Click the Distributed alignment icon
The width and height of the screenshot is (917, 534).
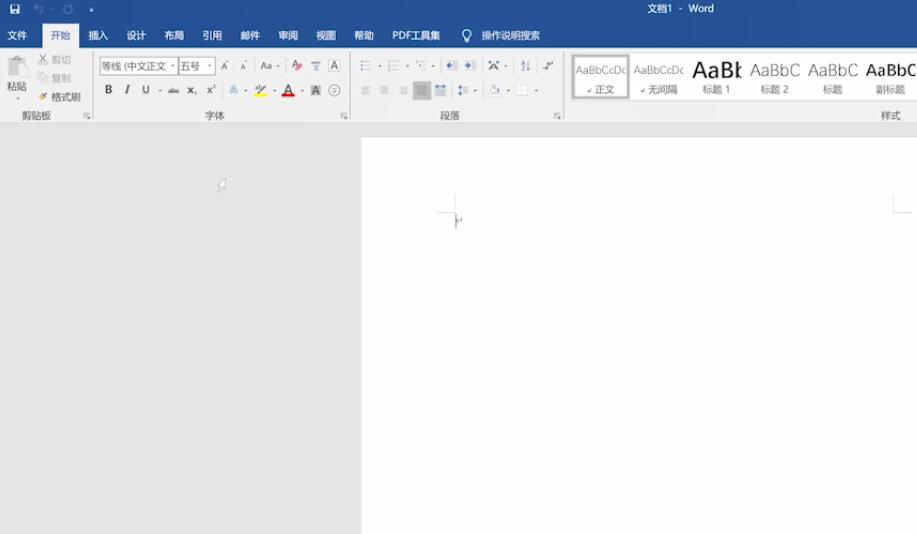tap(440, 90)
